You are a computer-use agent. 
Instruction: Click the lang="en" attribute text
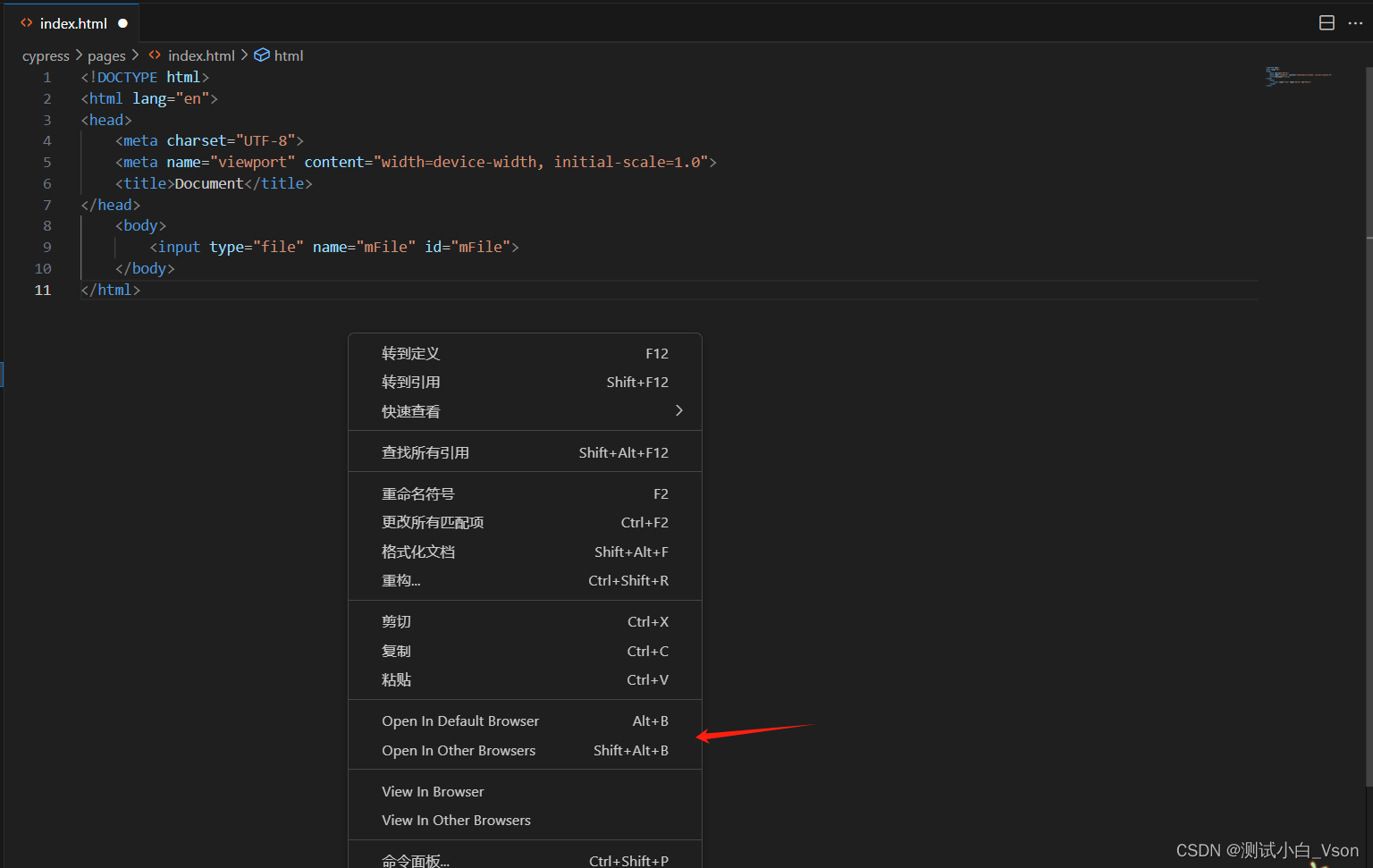click(x=171, y=98)
